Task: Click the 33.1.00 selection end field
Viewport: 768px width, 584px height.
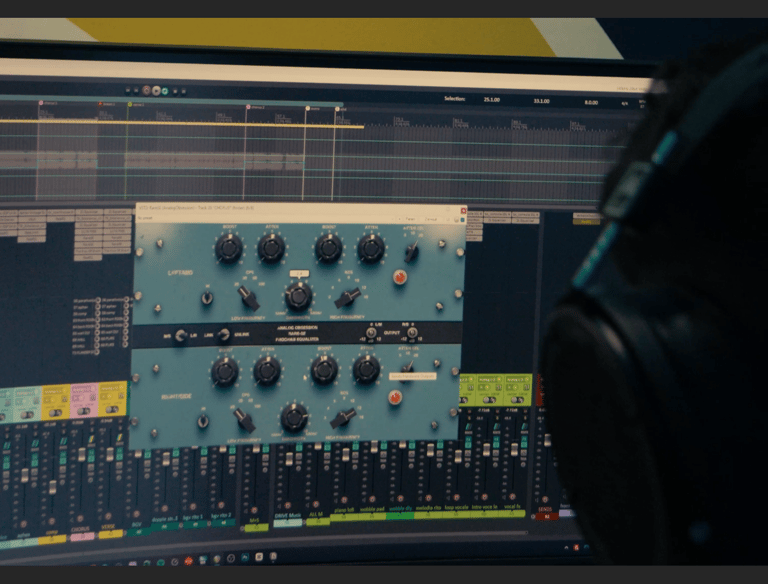Action: pos(541,101)
